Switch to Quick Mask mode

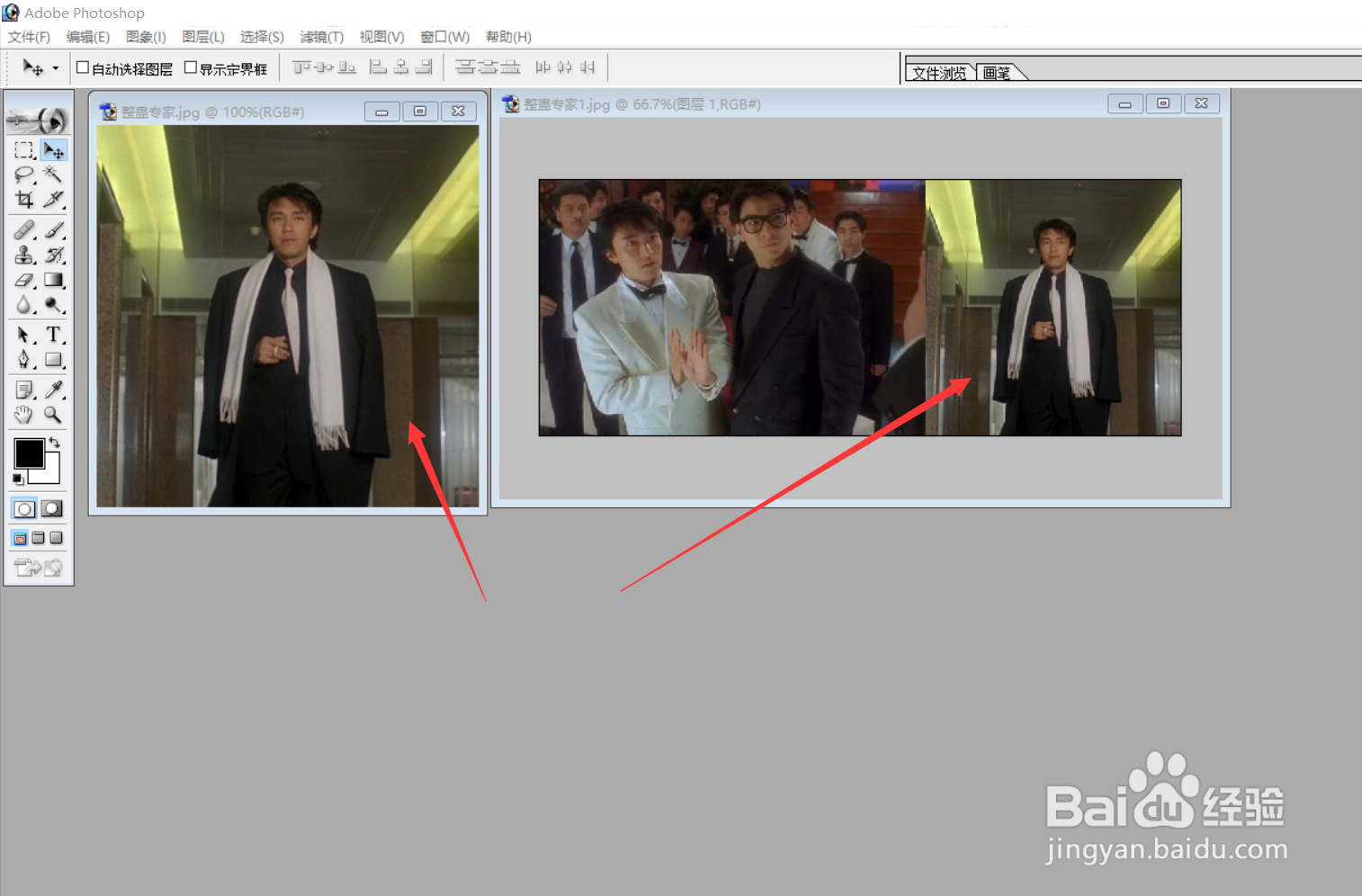coord(52,509)
